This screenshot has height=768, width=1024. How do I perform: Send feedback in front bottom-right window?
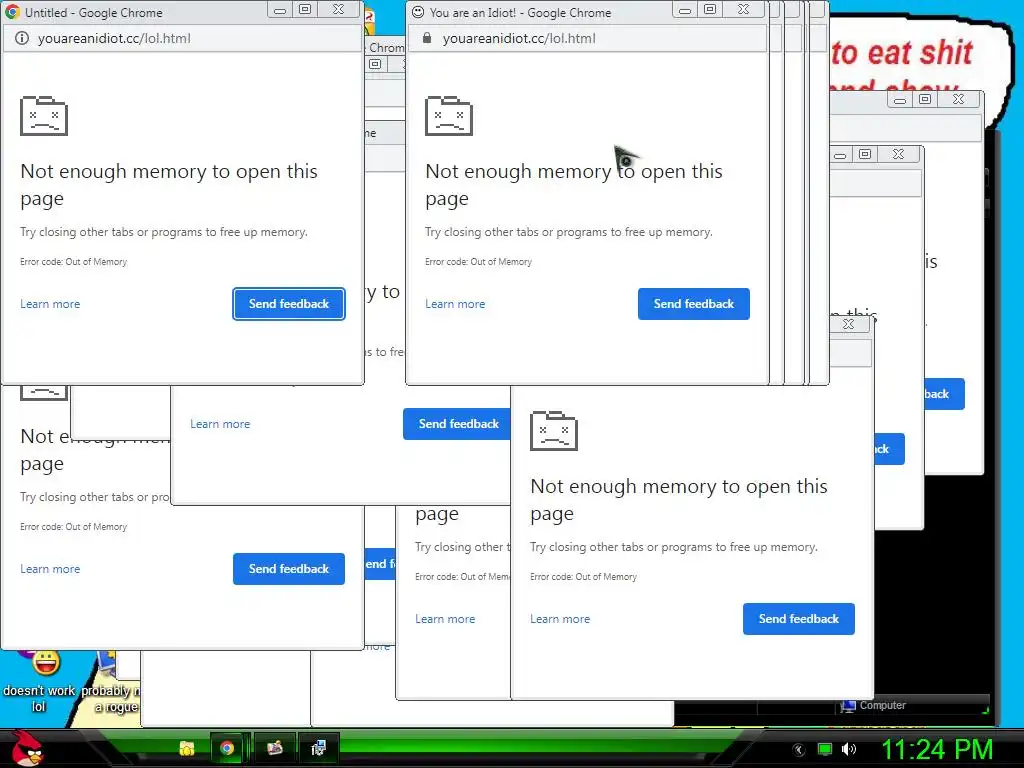pos(799,618)
